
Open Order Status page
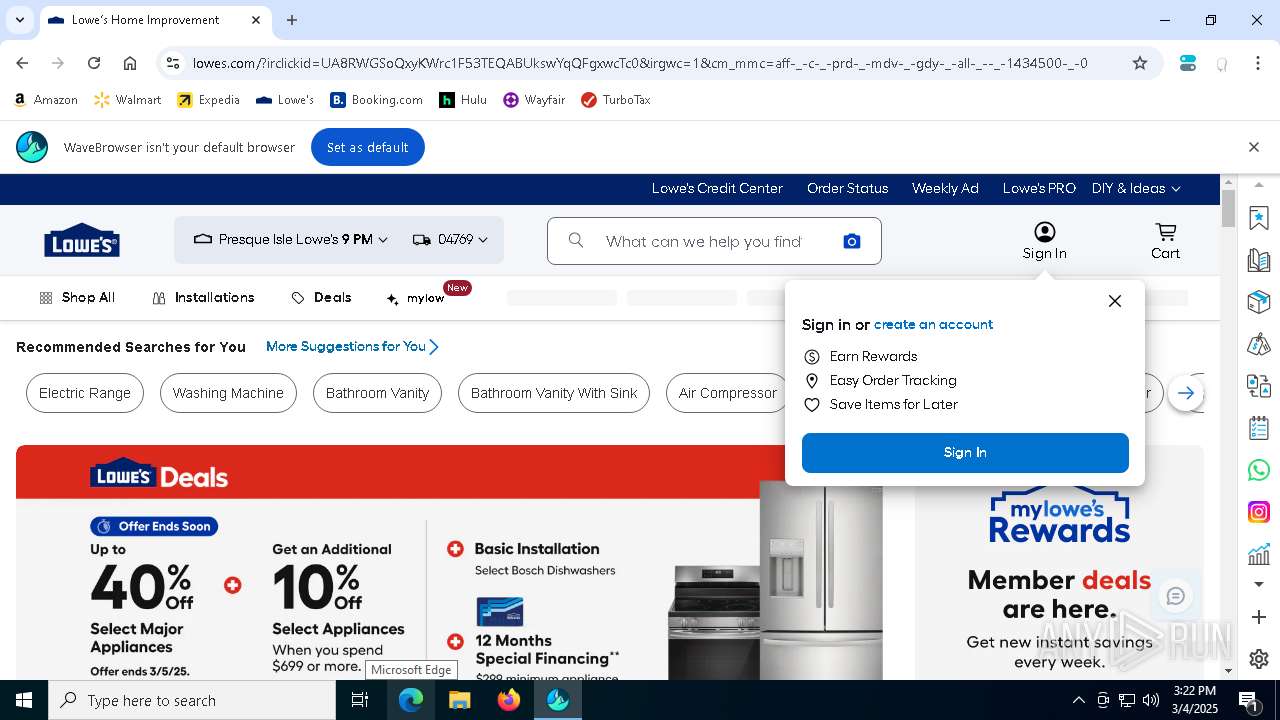pos(848,188)
